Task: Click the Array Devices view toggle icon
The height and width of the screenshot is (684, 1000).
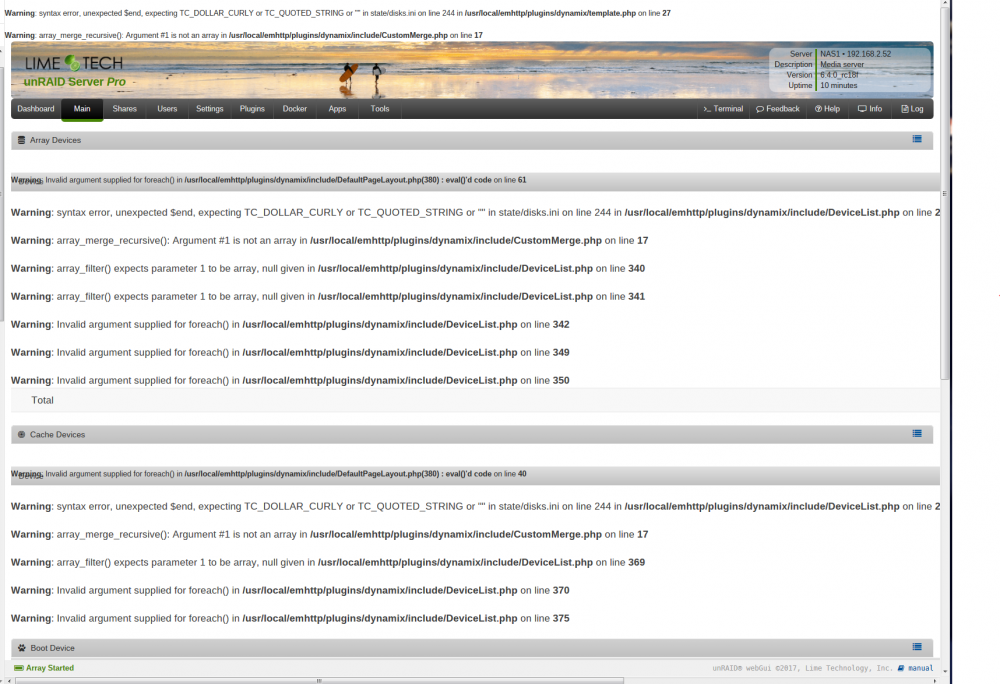Action: [917, 139]
